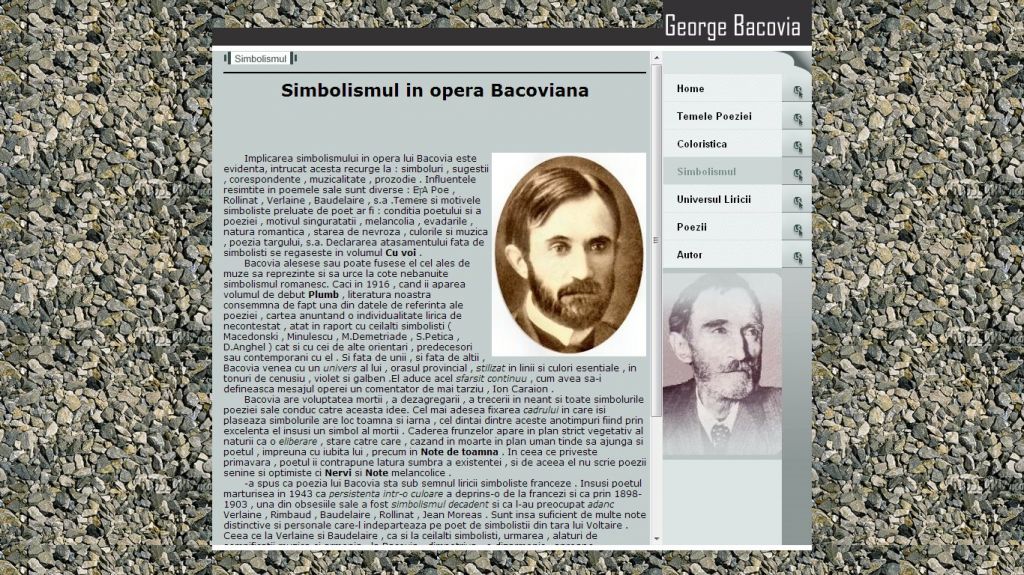Click the cursor icon beside Poezii

point(797,229)
